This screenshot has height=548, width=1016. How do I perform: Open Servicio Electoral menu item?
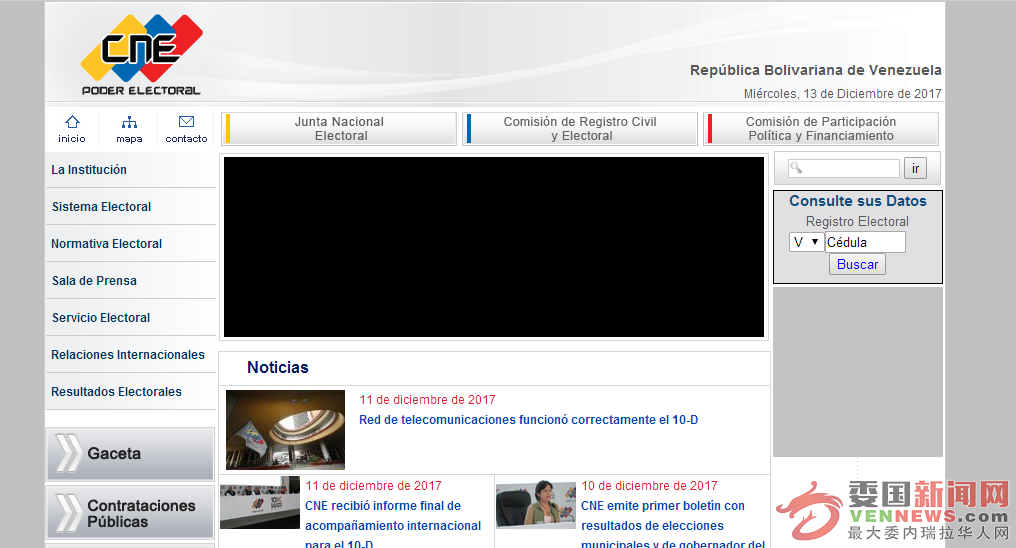[x=131, y=317]
